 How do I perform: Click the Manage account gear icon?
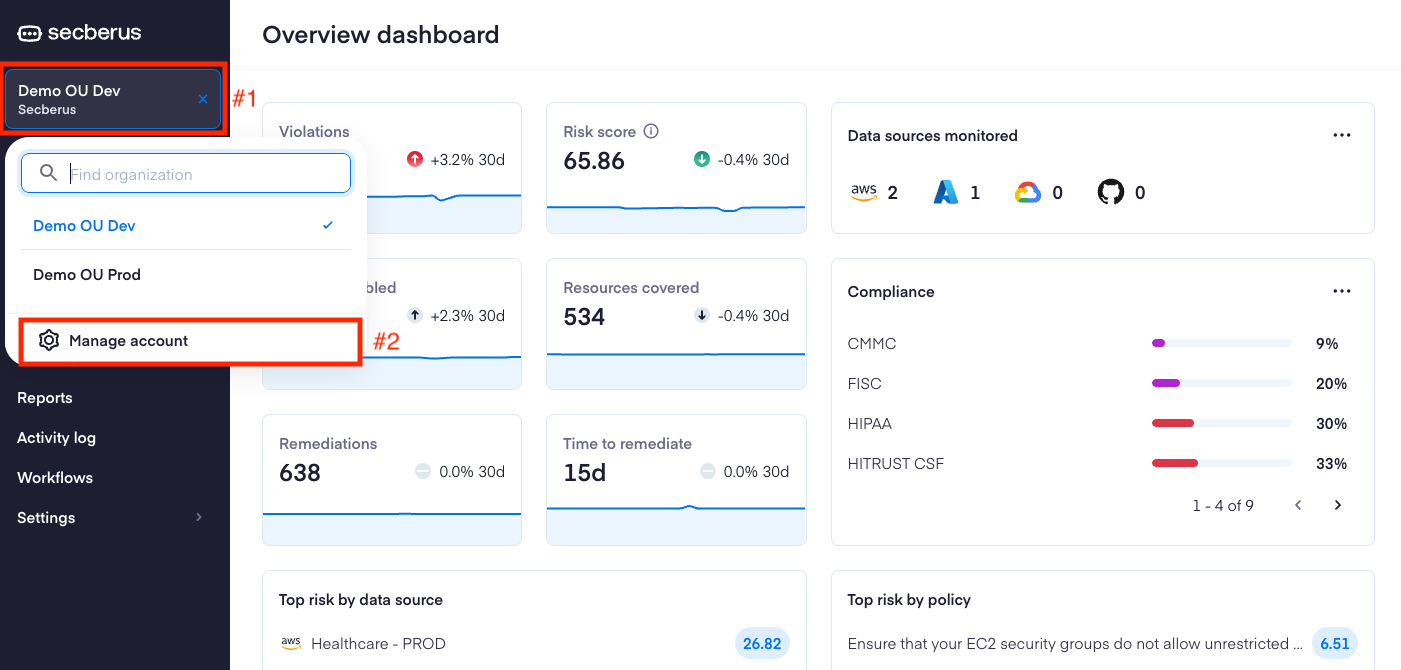49,341
